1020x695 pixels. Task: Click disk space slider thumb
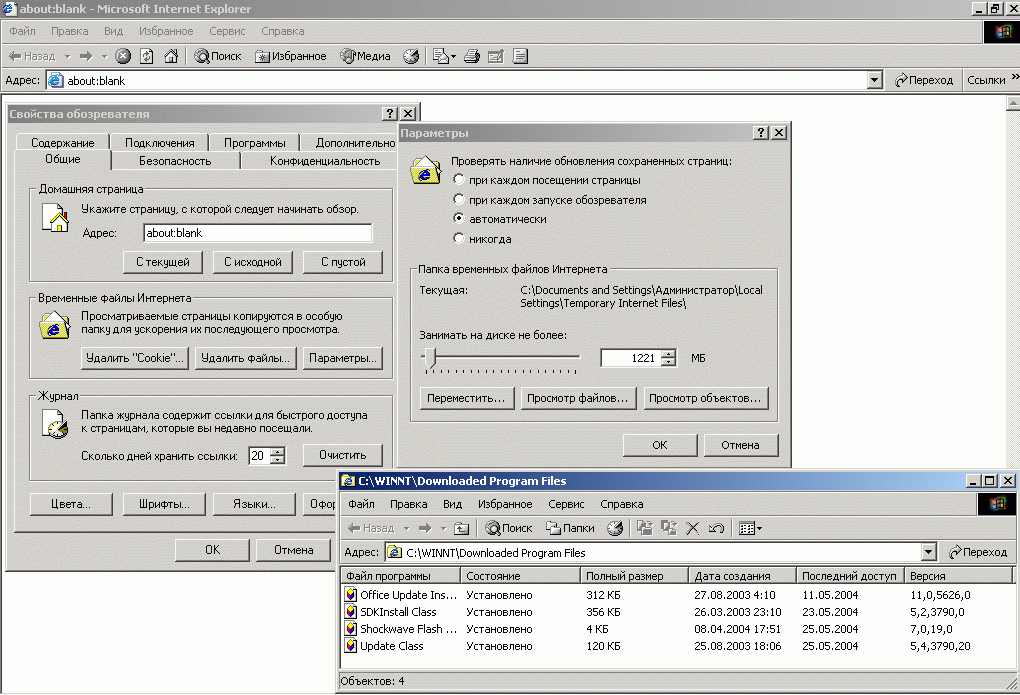click(x=430, y=357)
